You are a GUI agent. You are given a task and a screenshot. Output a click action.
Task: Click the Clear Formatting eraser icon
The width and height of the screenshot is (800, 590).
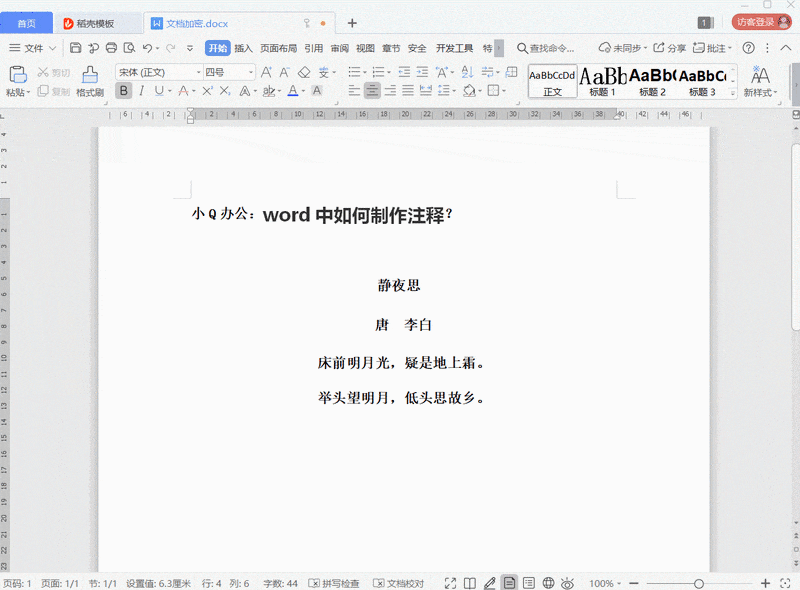[304, 72]
